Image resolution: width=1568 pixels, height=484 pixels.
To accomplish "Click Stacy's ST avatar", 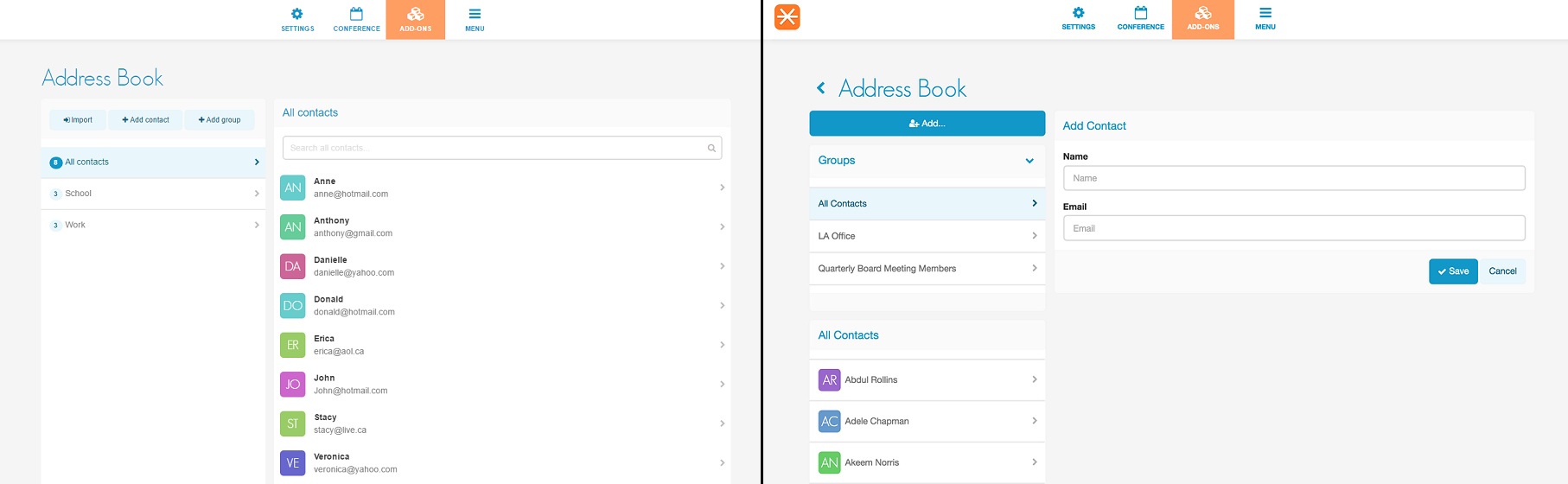I will click(293, 423).
